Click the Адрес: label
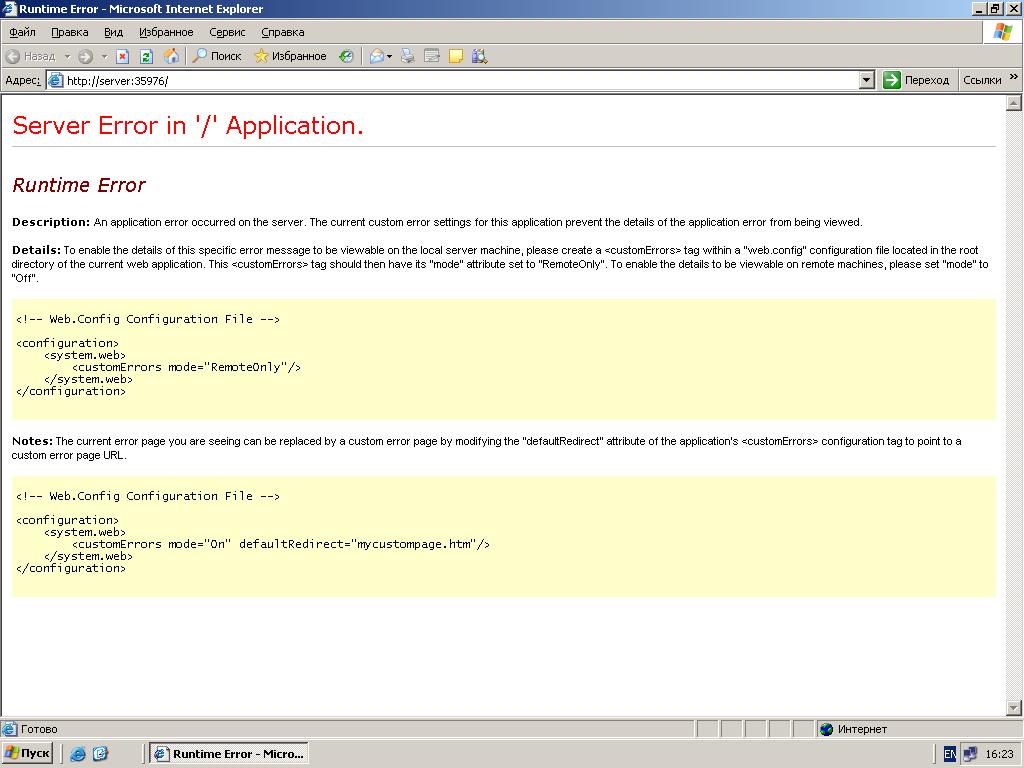The width and height of the screenshot is (1024, 768). (22, 80)
